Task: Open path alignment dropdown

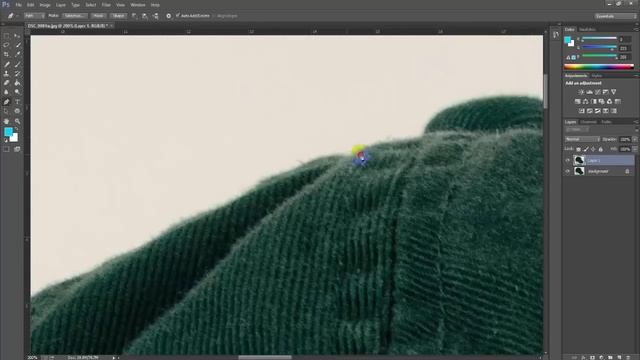Action: pyautogui.click(x=145, y=16)
